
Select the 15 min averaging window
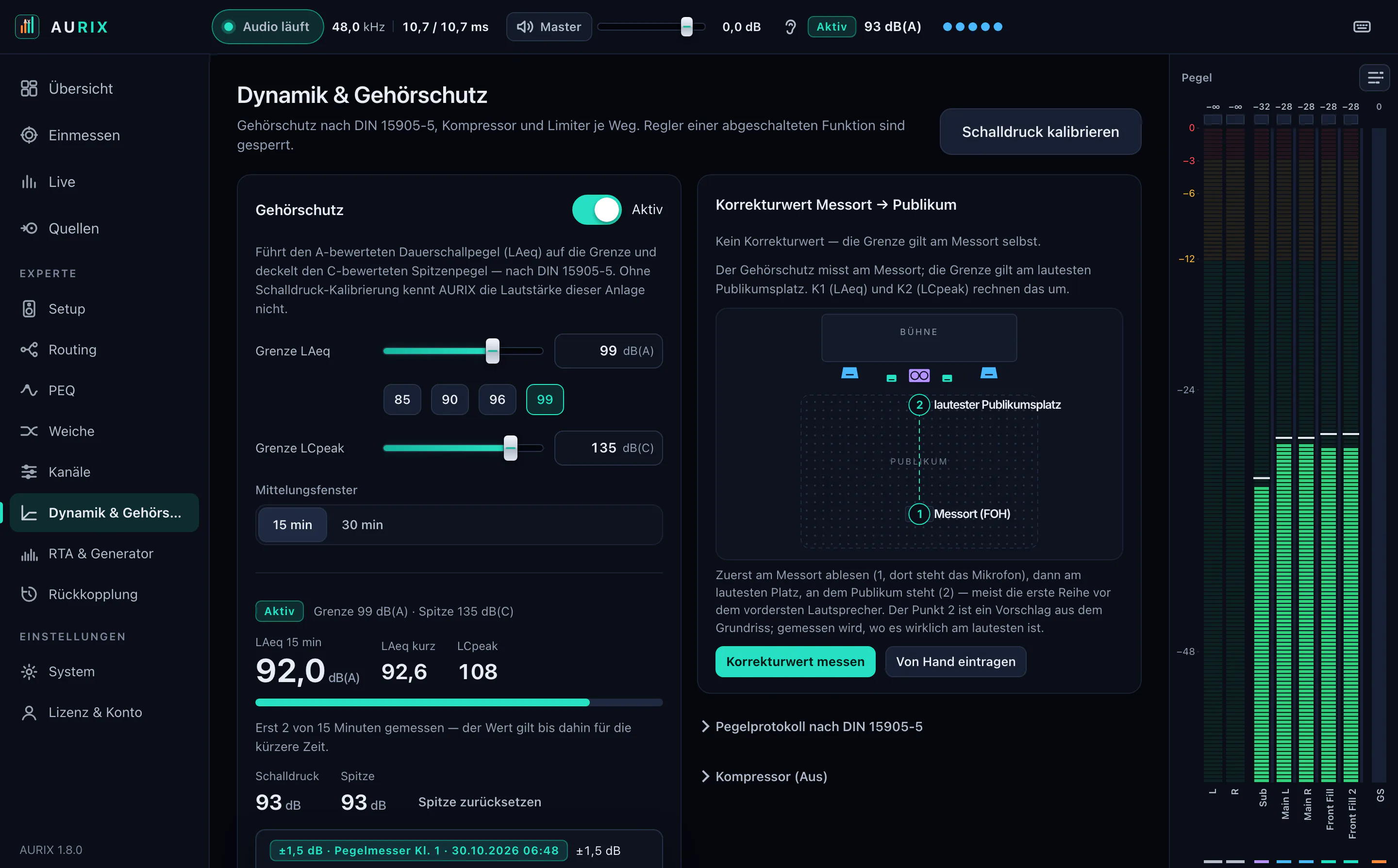(292, 525)
